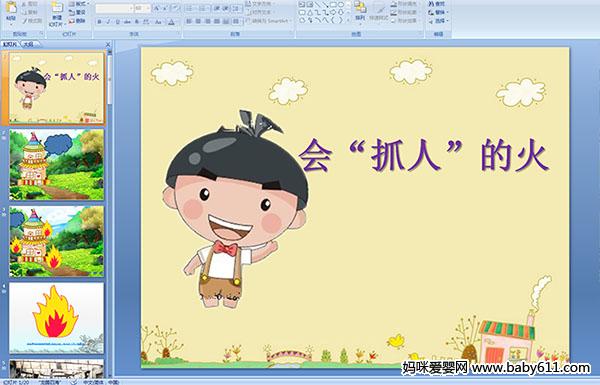This screenshot has height=385, width=600.
Task: Switch to the Outline tab in the left pane
Action: (x=28, y=44)
